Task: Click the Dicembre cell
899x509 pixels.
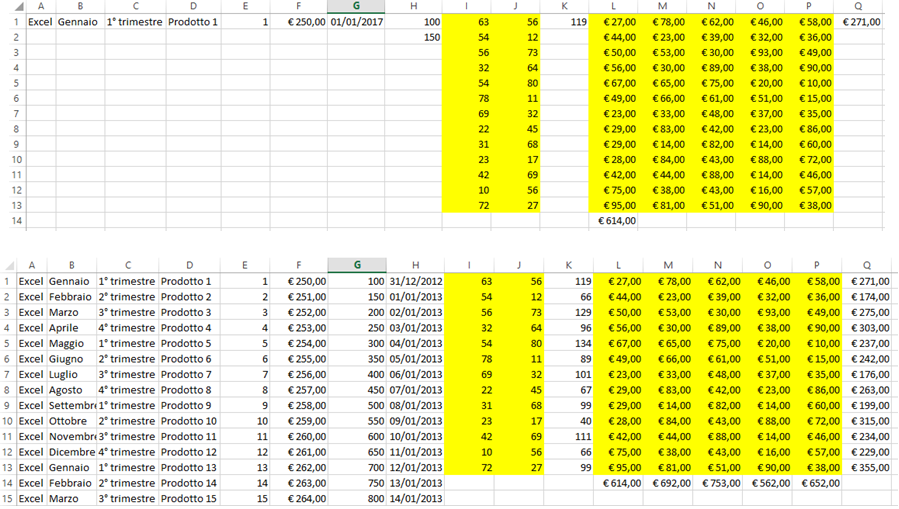Action: tap(72, 452)
